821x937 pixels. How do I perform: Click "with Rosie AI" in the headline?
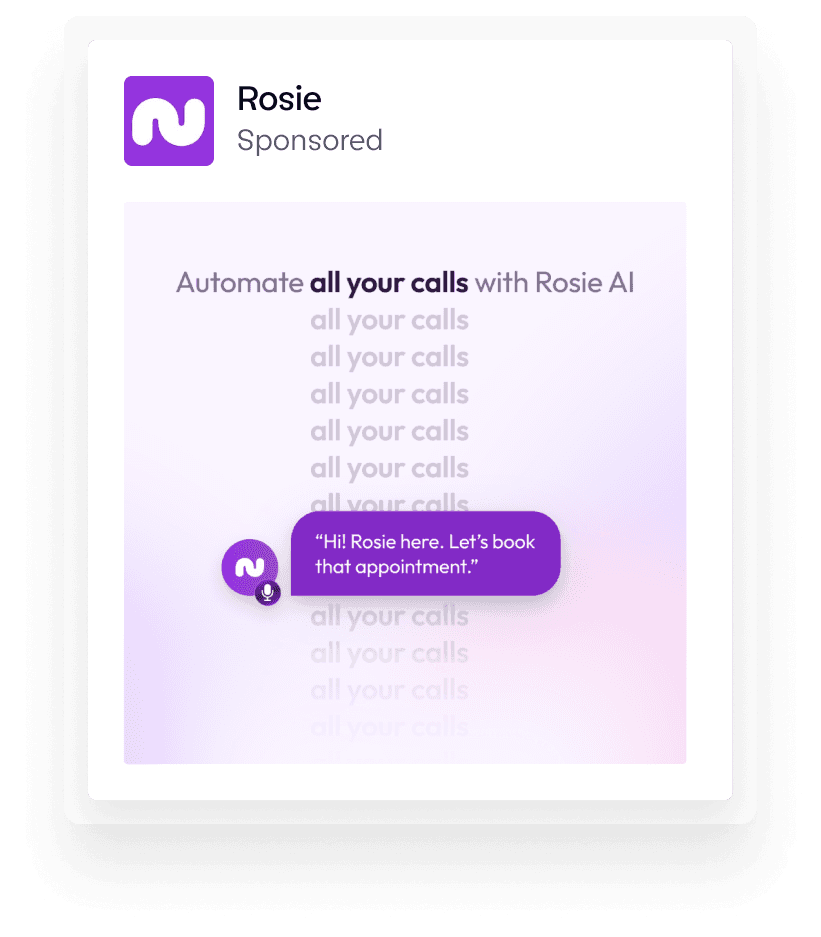coord(555,283)
